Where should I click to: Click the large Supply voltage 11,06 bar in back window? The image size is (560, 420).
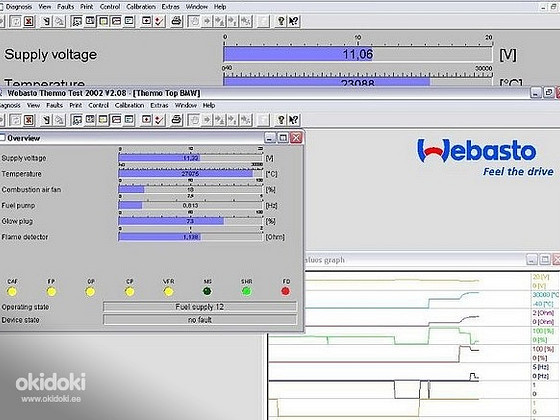pyautogui.click(x=358, y=54)
